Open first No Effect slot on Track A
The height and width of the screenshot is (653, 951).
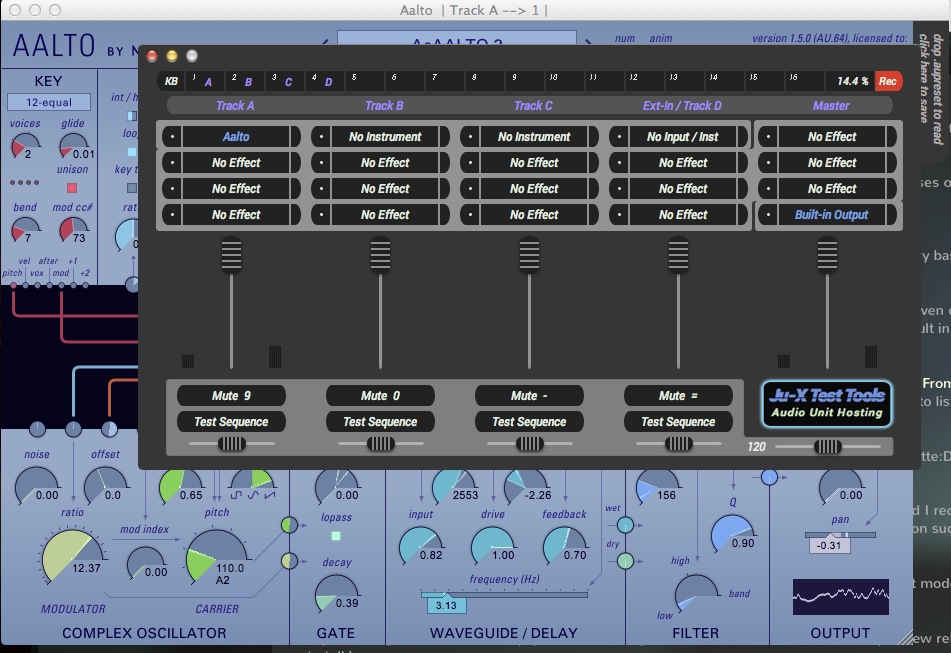click(236, 162)
